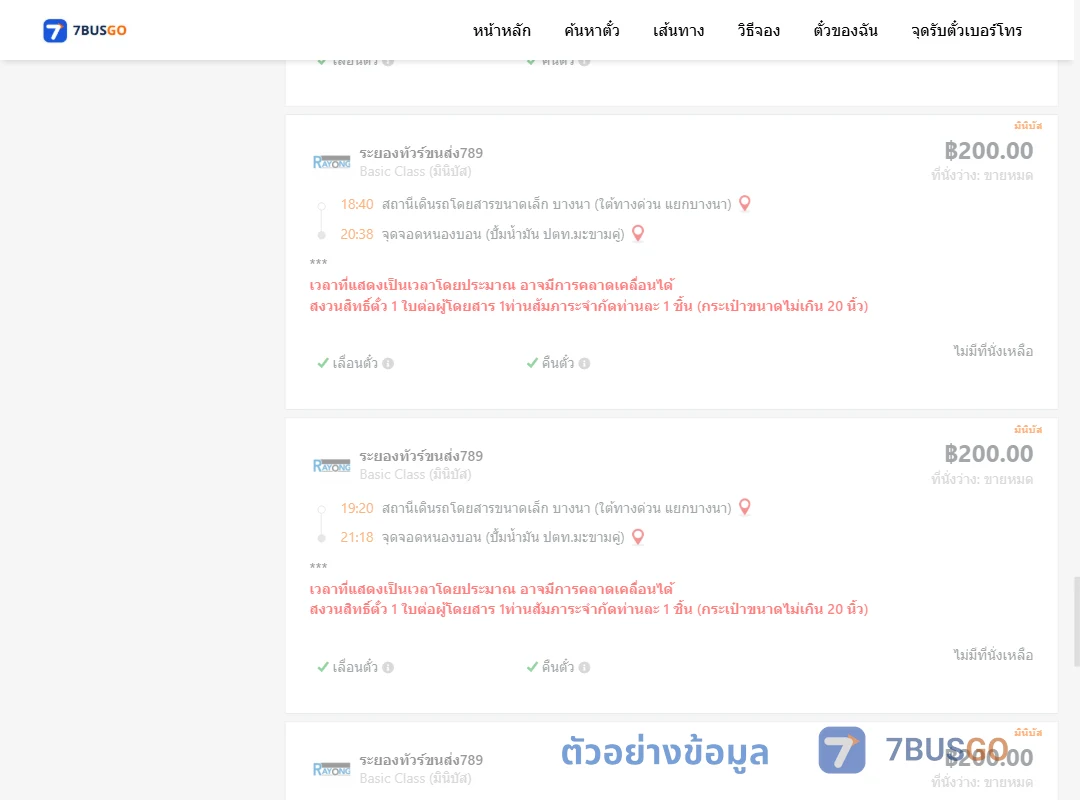The width and height of the screenshot is (1080, 800).
Task: Click 18:40 departure time text
Action: point(357,205)
